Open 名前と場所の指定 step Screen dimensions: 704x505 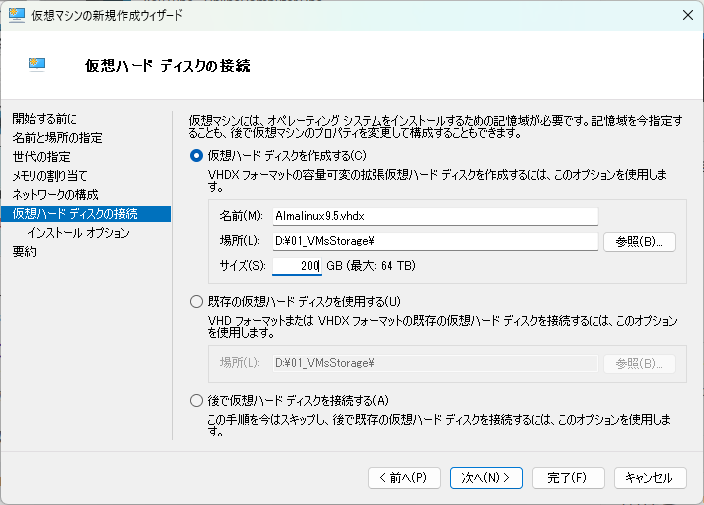[57, 138]
